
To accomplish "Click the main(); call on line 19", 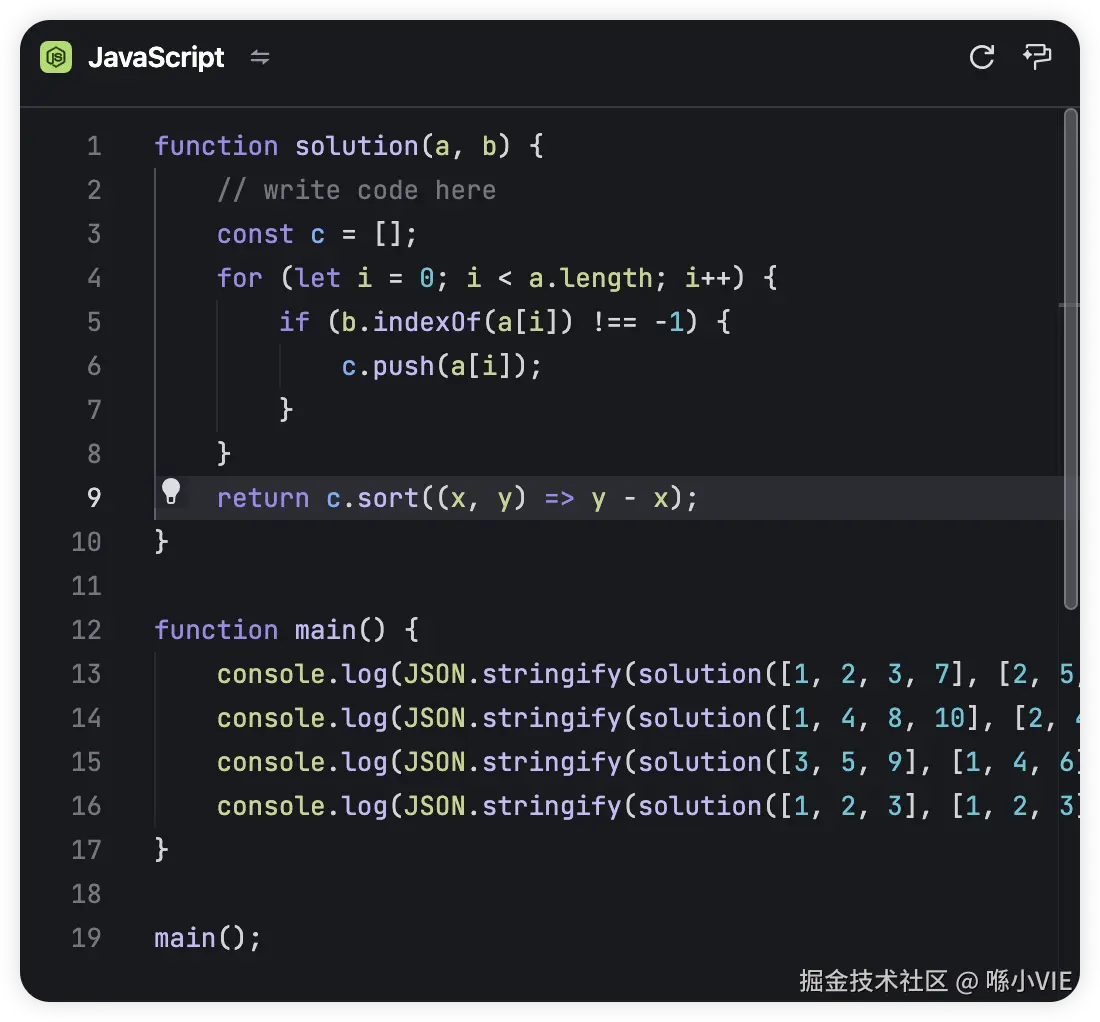I will point(207,938).
